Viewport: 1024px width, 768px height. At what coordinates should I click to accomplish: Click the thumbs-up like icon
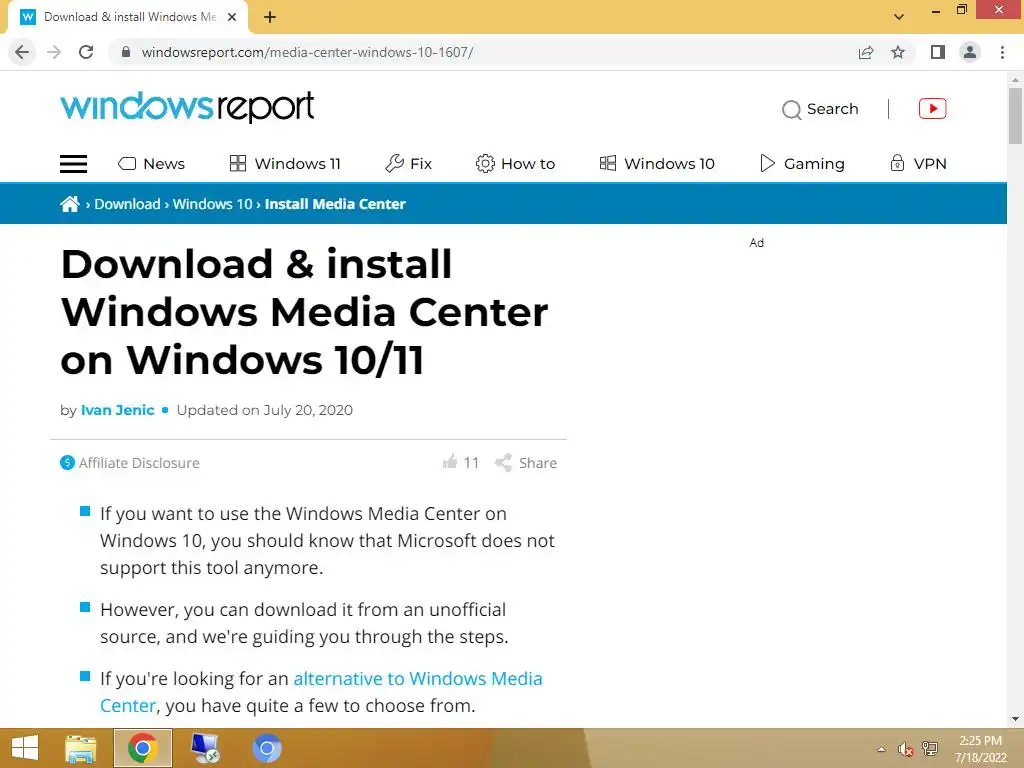pyautogui.click(x=450, y=462)
